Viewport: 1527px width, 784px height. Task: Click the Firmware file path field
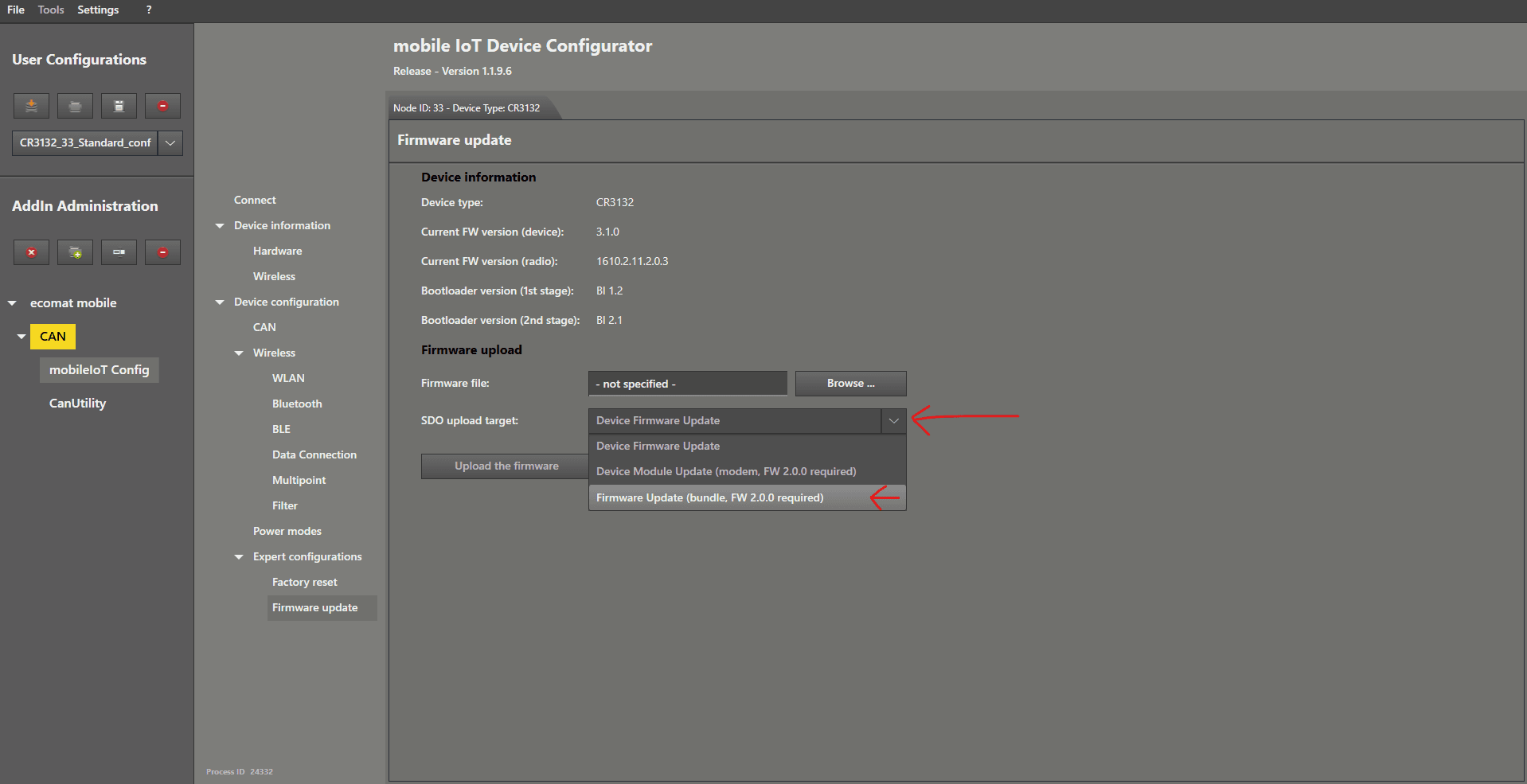687,384
